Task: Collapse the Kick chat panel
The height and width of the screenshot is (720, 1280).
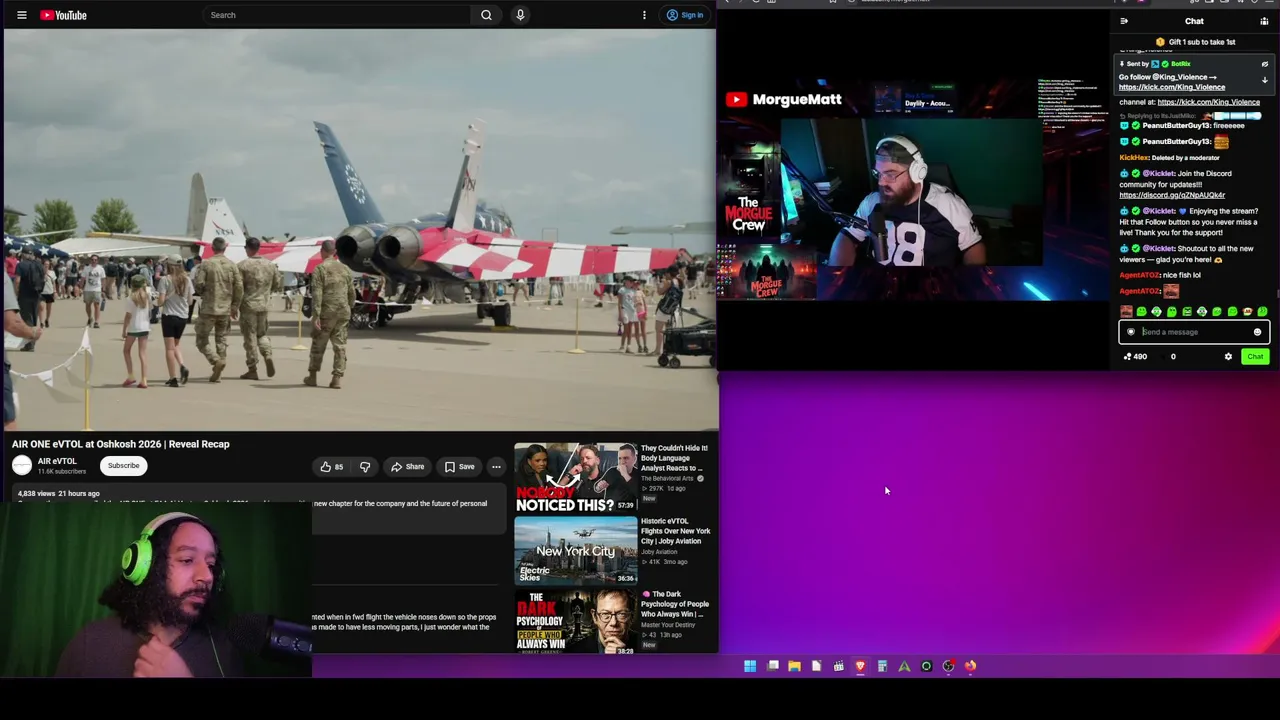Action: pos(1124,21)
